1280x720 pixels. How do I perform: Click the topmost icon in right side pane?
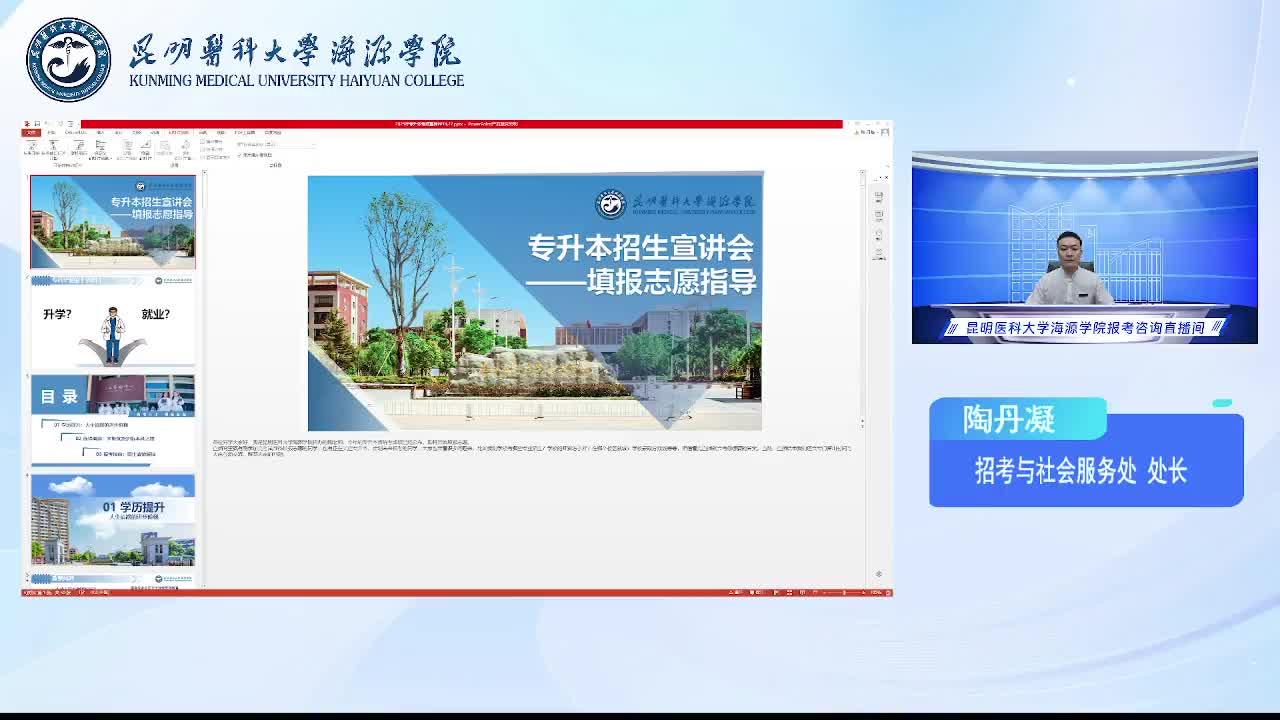[879, 197]
